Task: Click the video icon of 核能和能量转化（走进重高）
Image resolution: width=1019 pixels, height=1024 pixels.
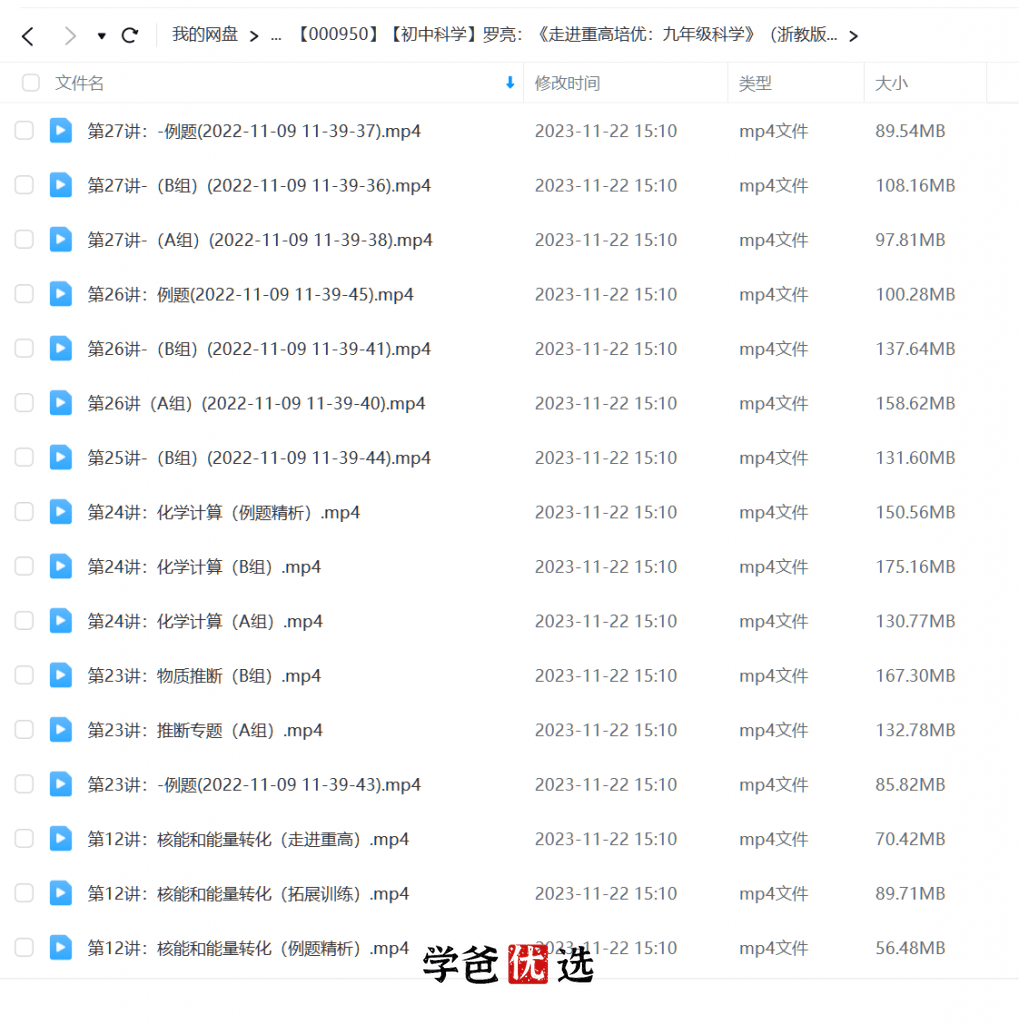Action: click(61, 839)
